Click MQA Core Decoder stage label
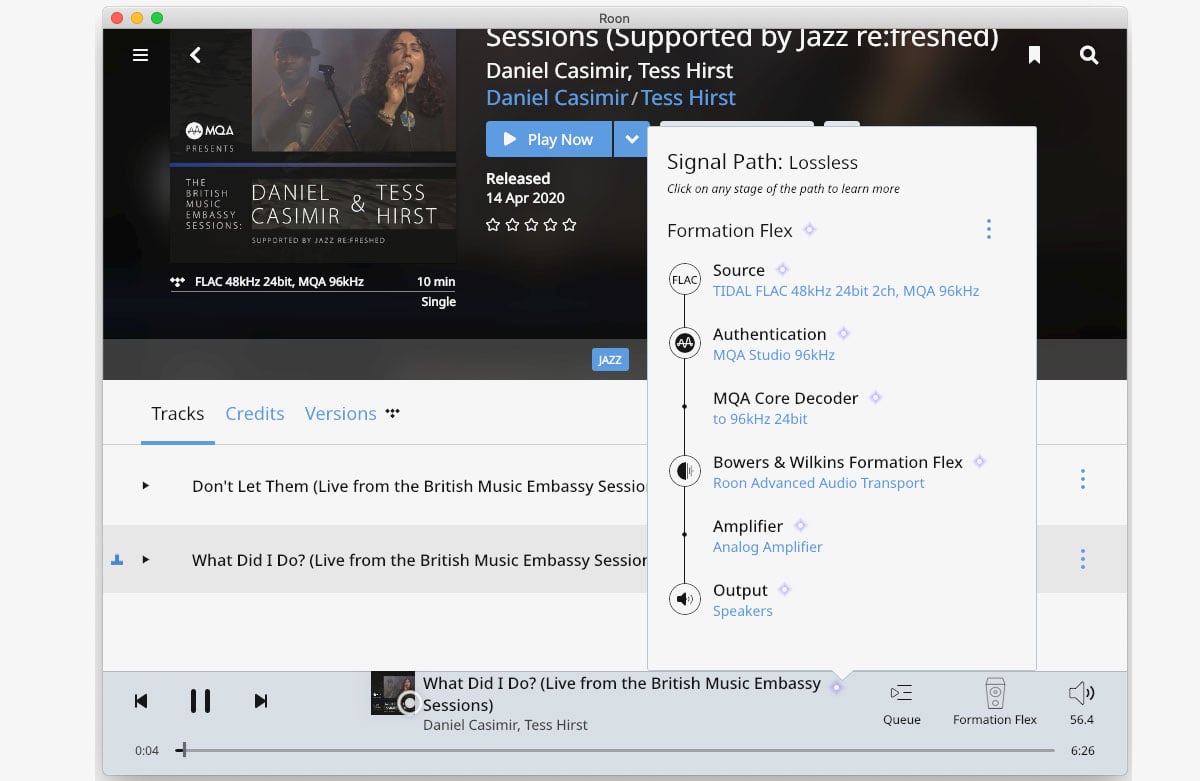Screen dimensions: 1200x781 [x=785, y=398]
